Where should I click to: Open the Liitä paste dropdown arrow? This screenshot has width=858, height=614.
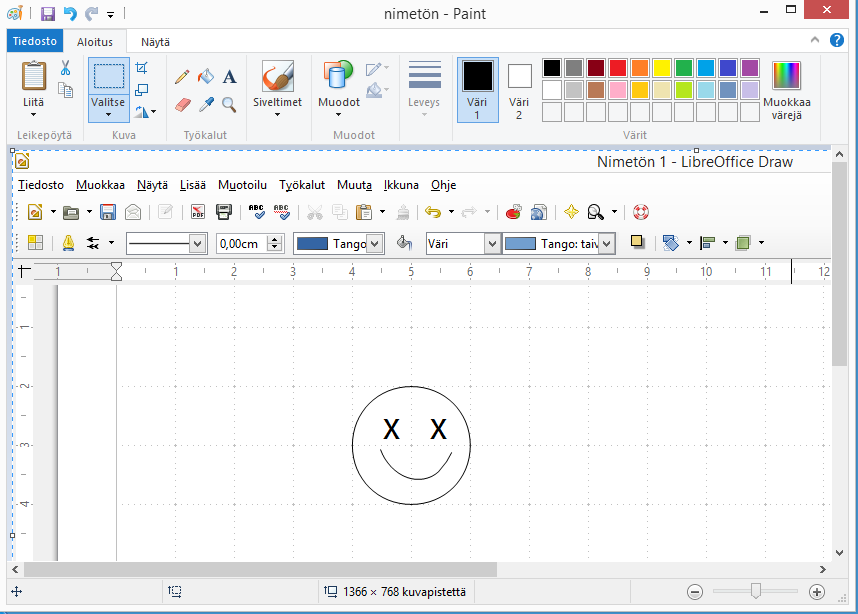(33, 114)
